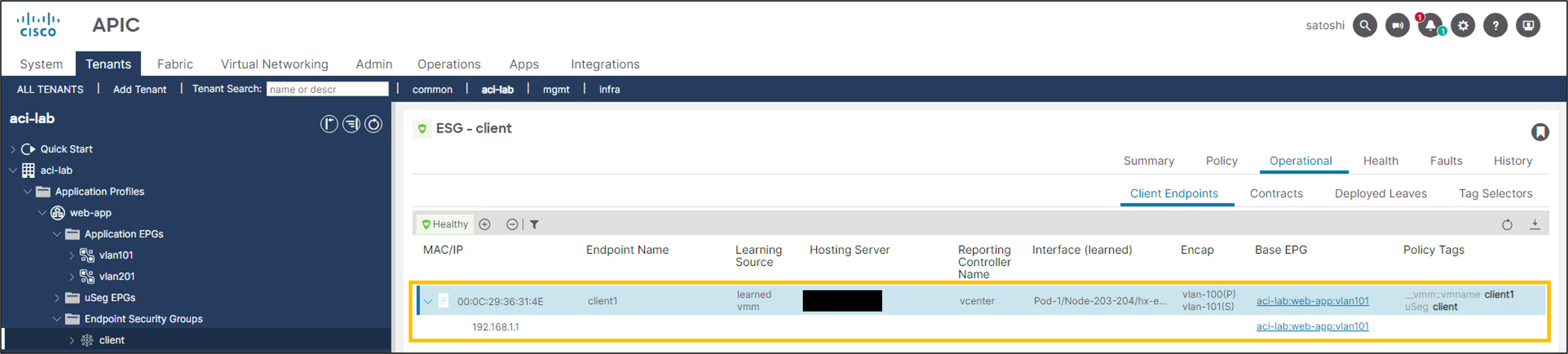This screenshot has height=354, width=1568.
Task: Switch to the Tag Selectors sub-tab
Action: click(x=1496, y=193)
